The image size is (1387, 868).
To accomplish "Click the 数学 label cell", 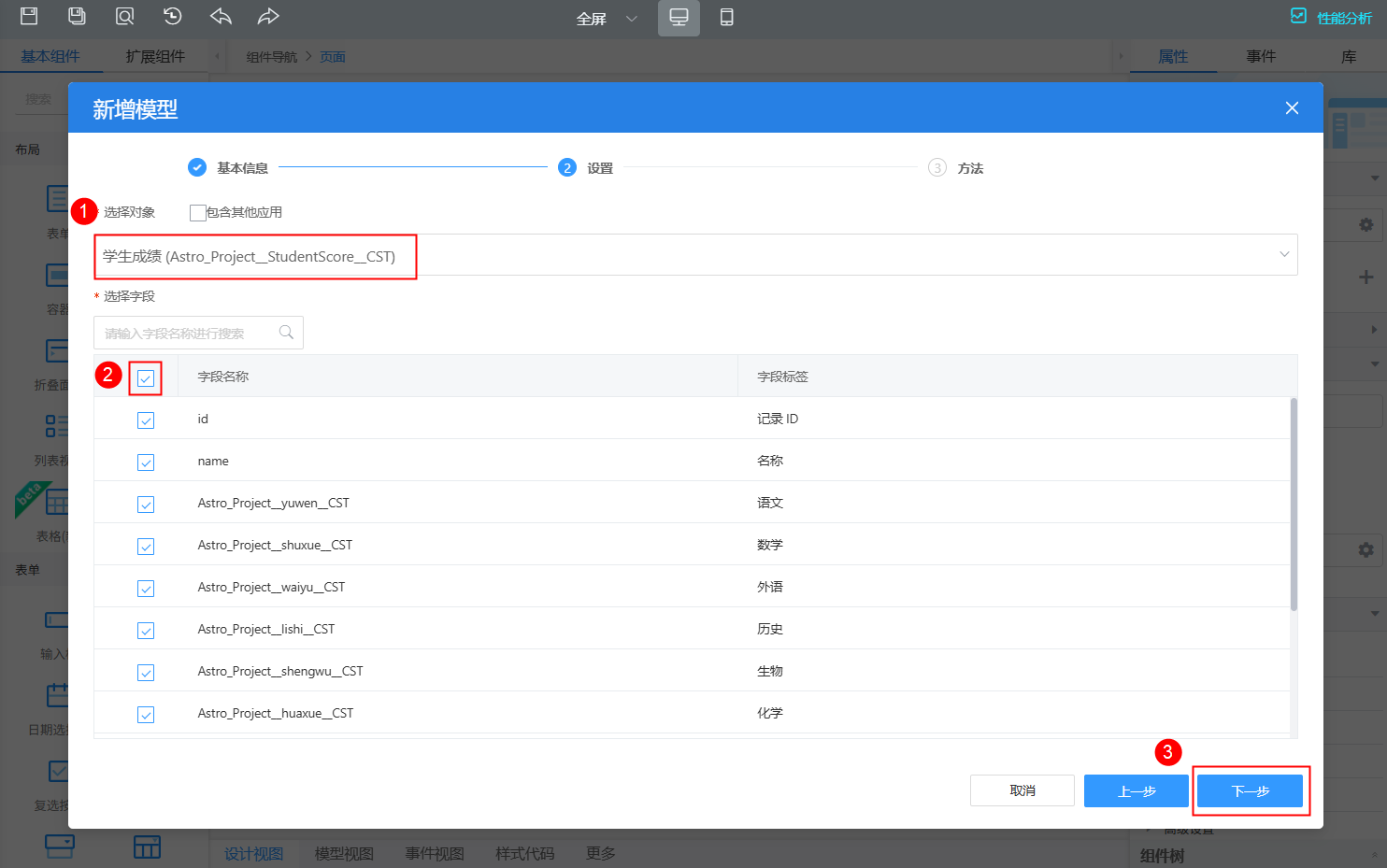I will 770,545.
